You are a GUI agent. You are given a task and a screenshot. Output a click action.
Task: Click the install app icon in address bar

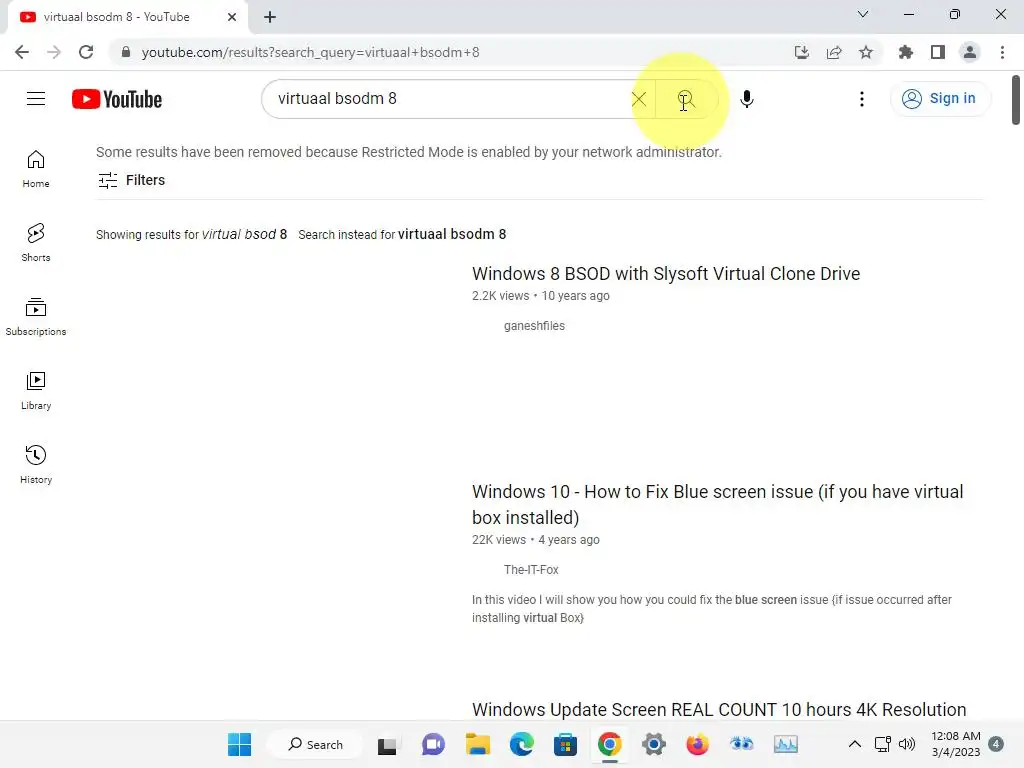coord(801,52)
